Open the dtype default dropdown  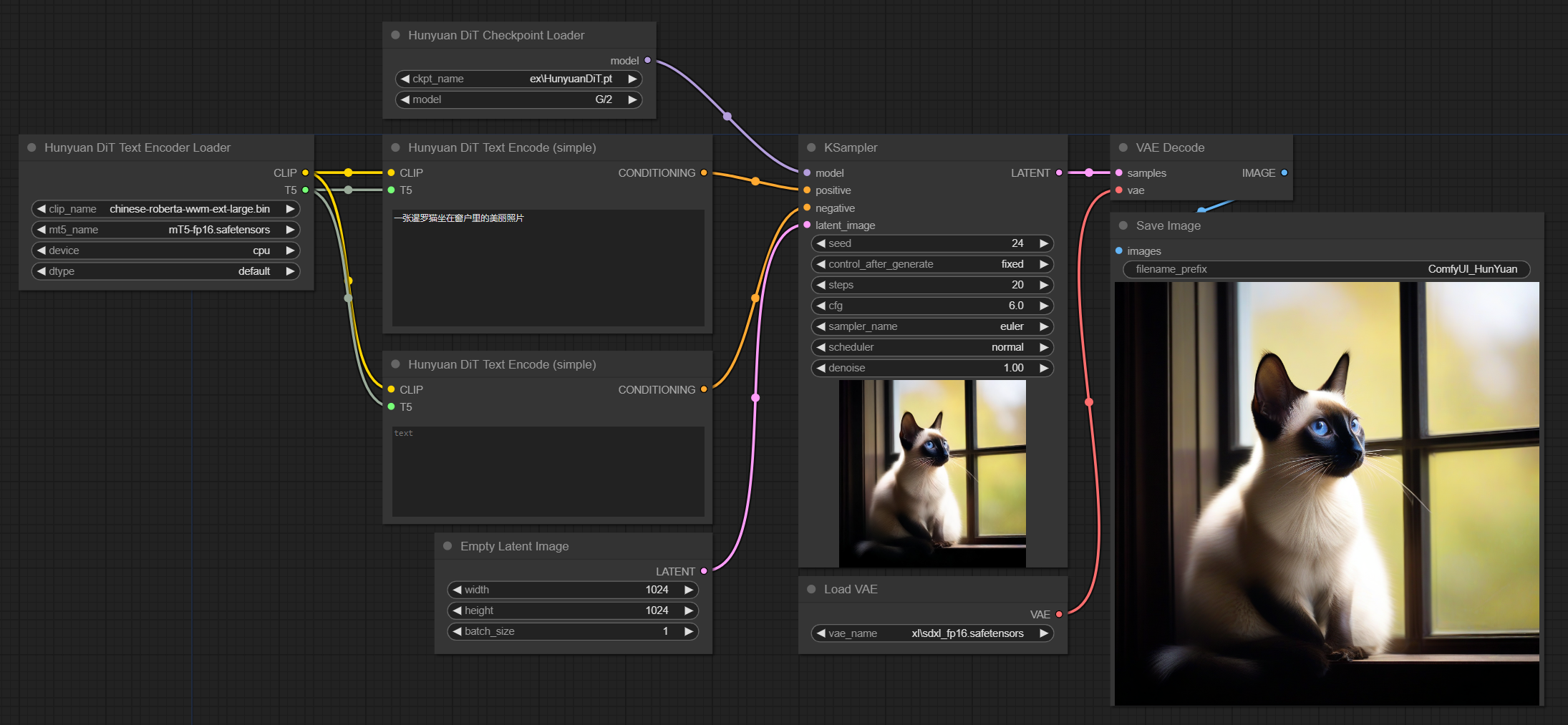click(x=165, y=271)
